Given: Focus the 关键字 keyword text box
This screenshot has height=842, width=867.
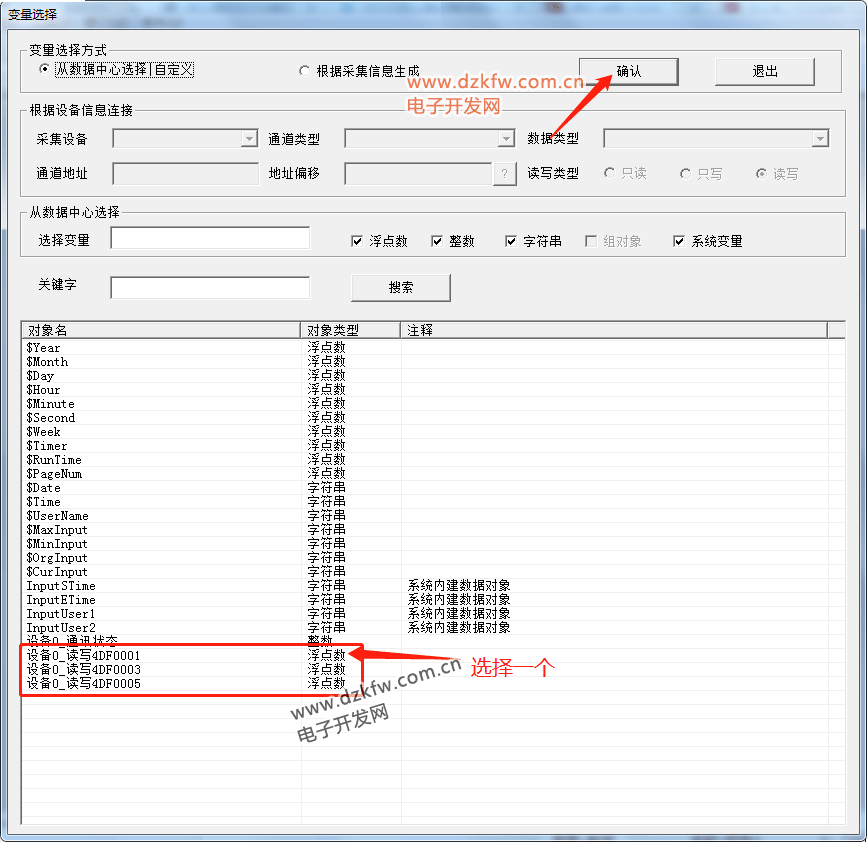Looking at the screenshot, I should coord(210,287).
